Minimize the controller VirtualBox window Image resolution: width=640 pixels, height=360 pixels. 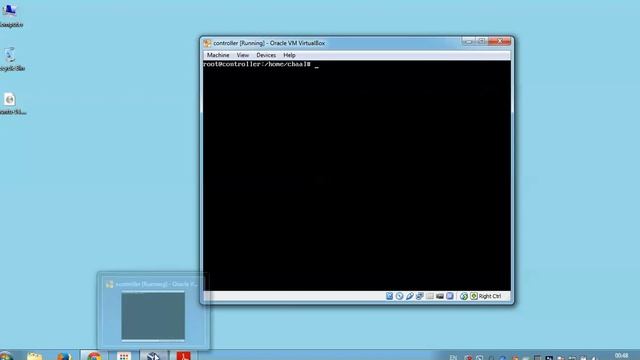pos(469,41)
